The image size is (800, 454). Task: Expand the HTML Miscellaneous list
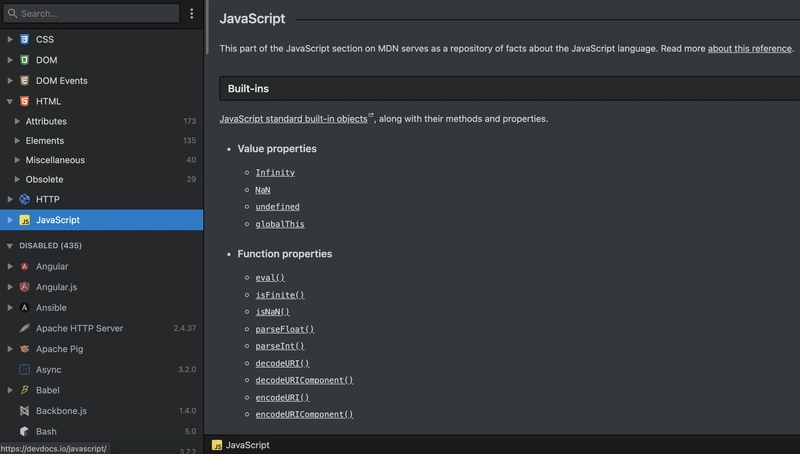17,160
